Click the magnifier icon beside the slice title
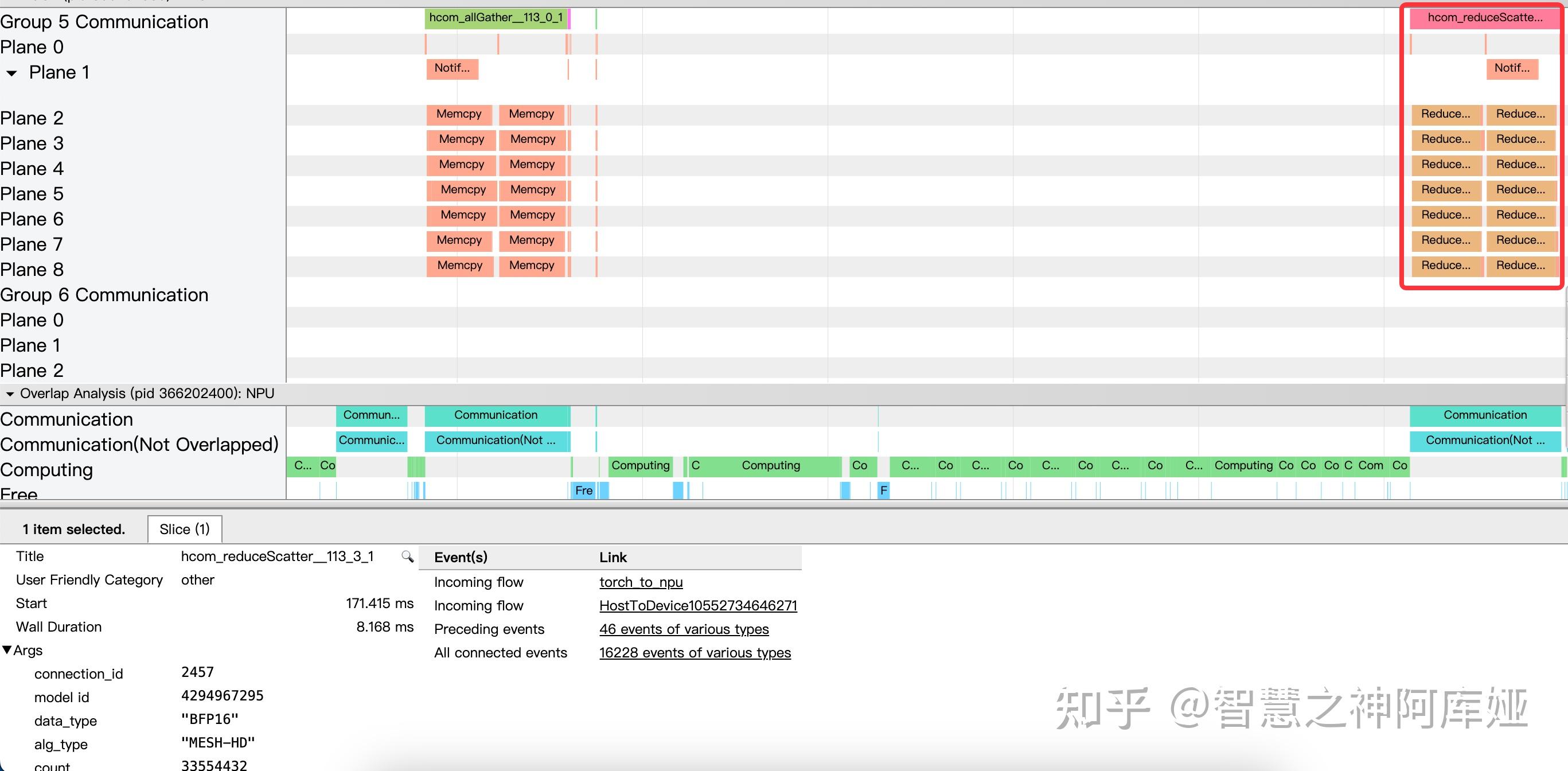1568x771 pixels. click(407, 556)
